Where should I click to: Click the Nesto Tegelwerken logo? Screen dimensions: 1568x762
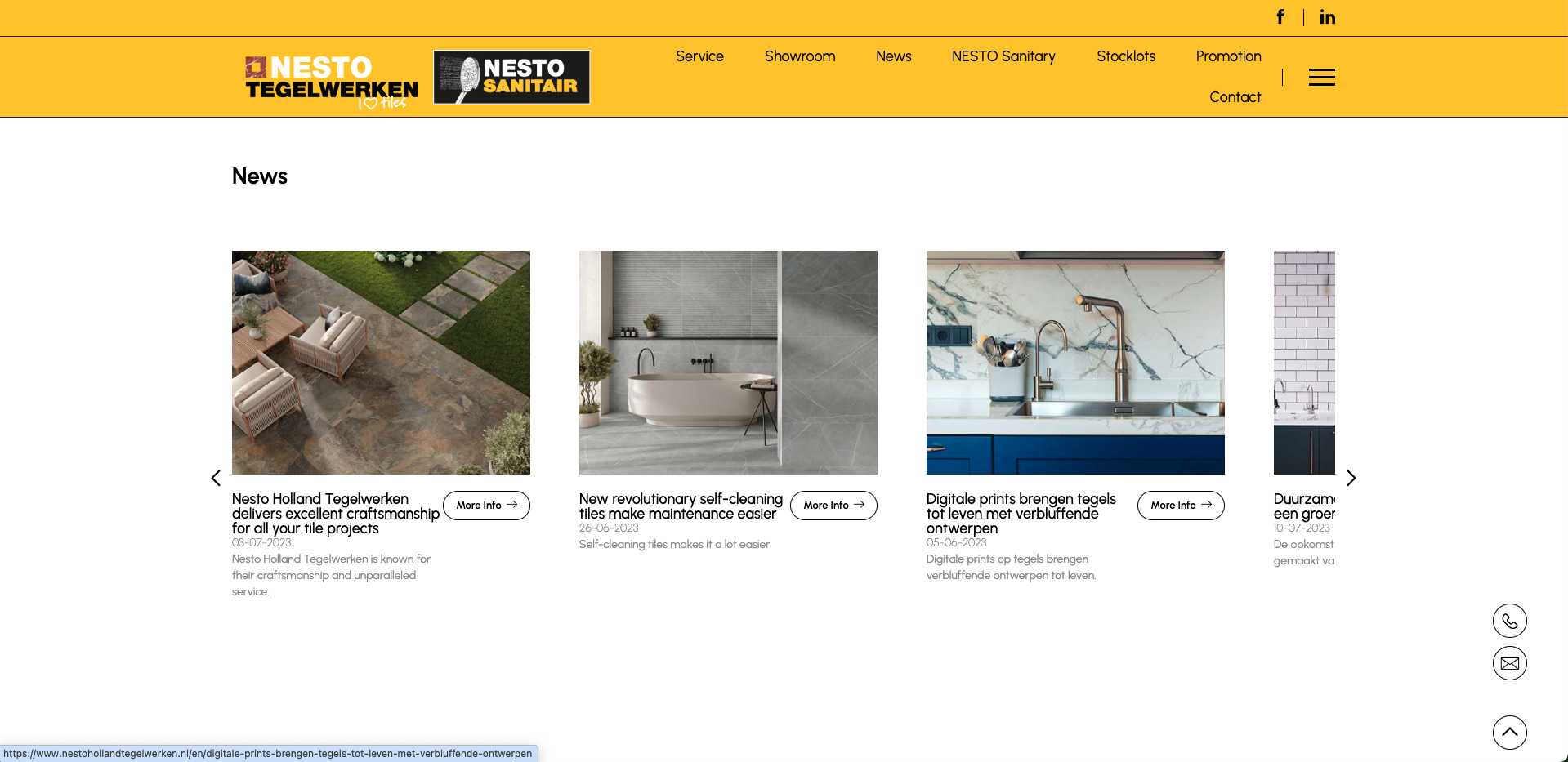click(332, 80)
